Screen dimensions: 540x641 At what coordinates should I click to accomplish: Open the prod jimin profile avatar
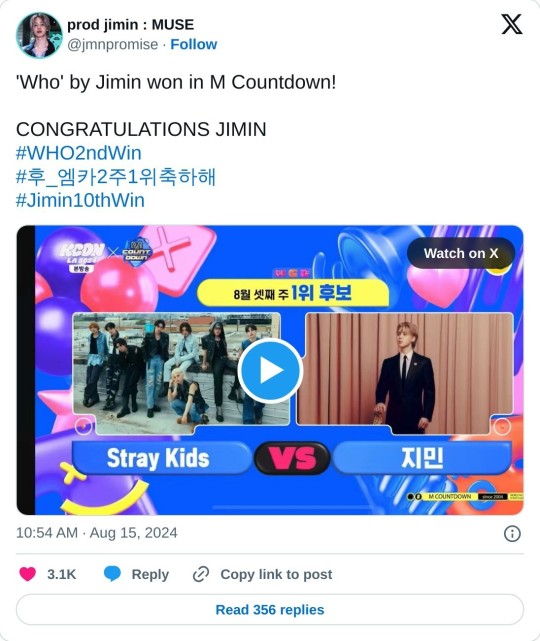(39, 35)
